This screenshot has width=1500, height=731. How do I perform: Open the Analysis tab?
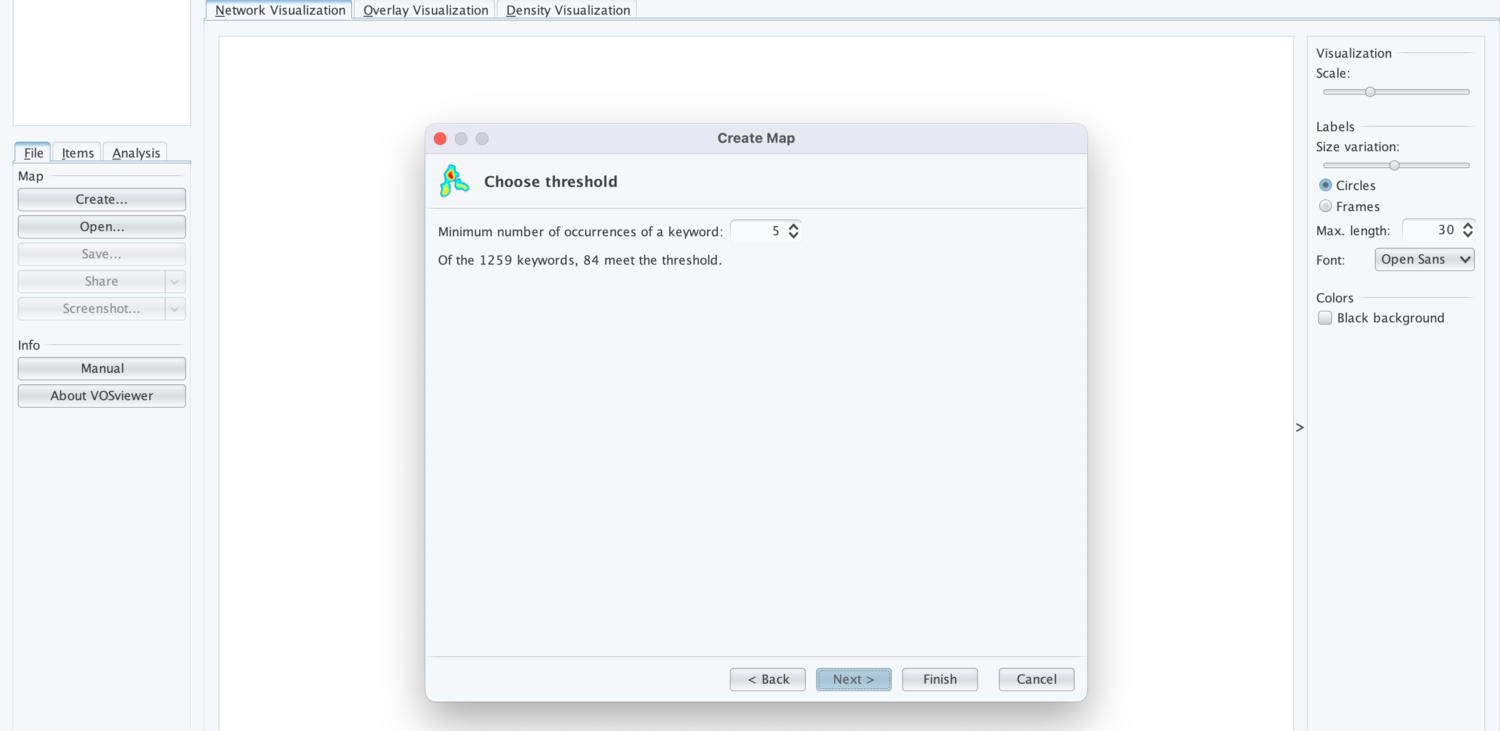[136, 153]
